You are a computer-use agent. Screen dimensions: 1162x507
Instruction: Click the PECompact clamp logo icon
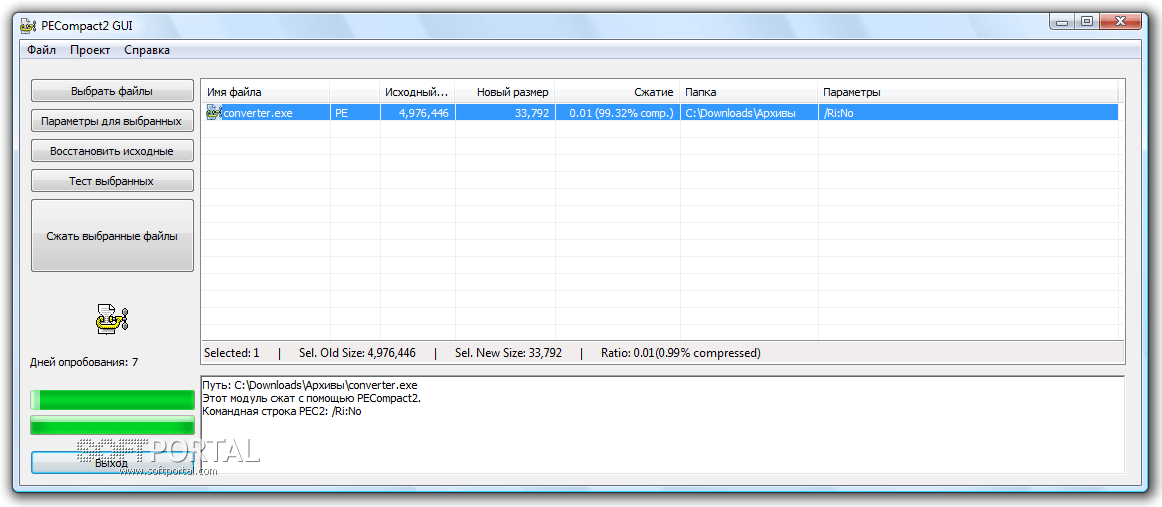[113, 319]
